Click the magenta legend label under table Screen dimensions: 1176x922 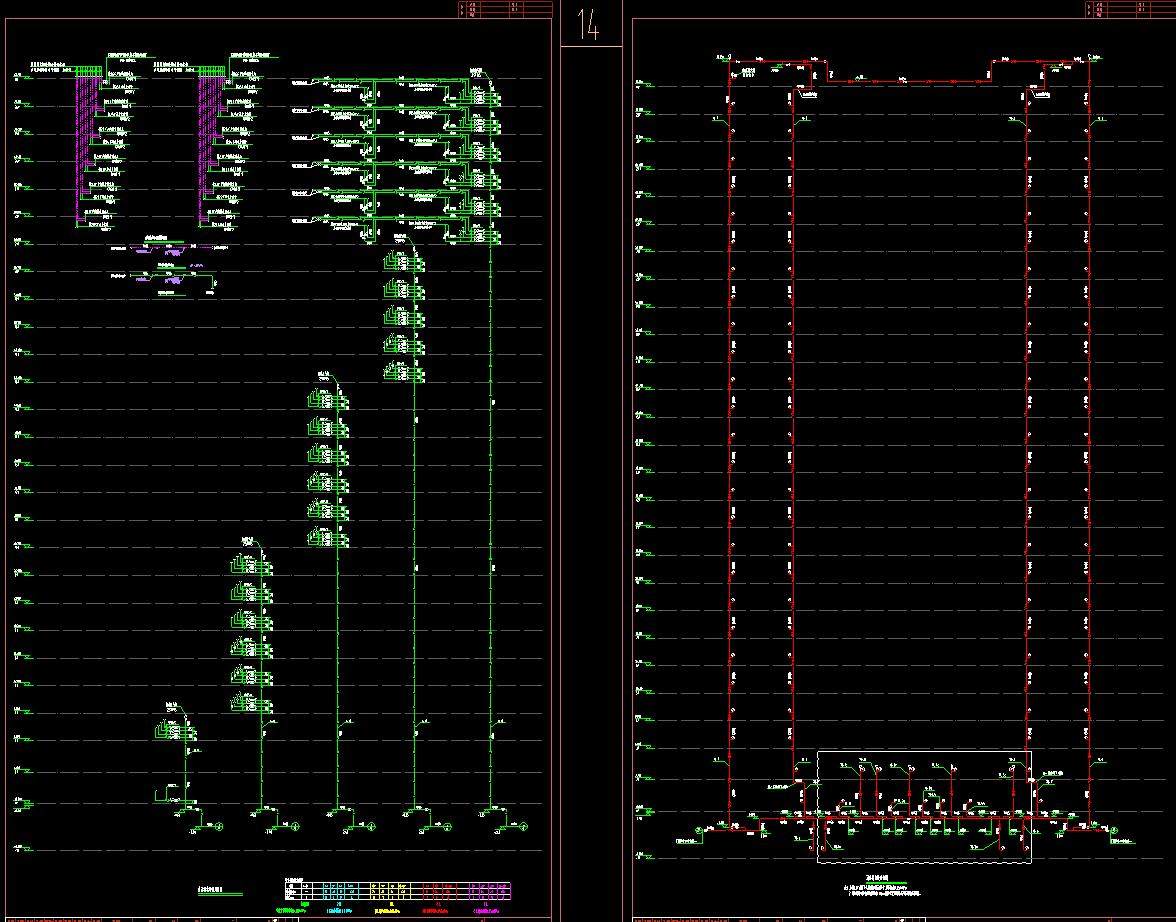(488, 909)
